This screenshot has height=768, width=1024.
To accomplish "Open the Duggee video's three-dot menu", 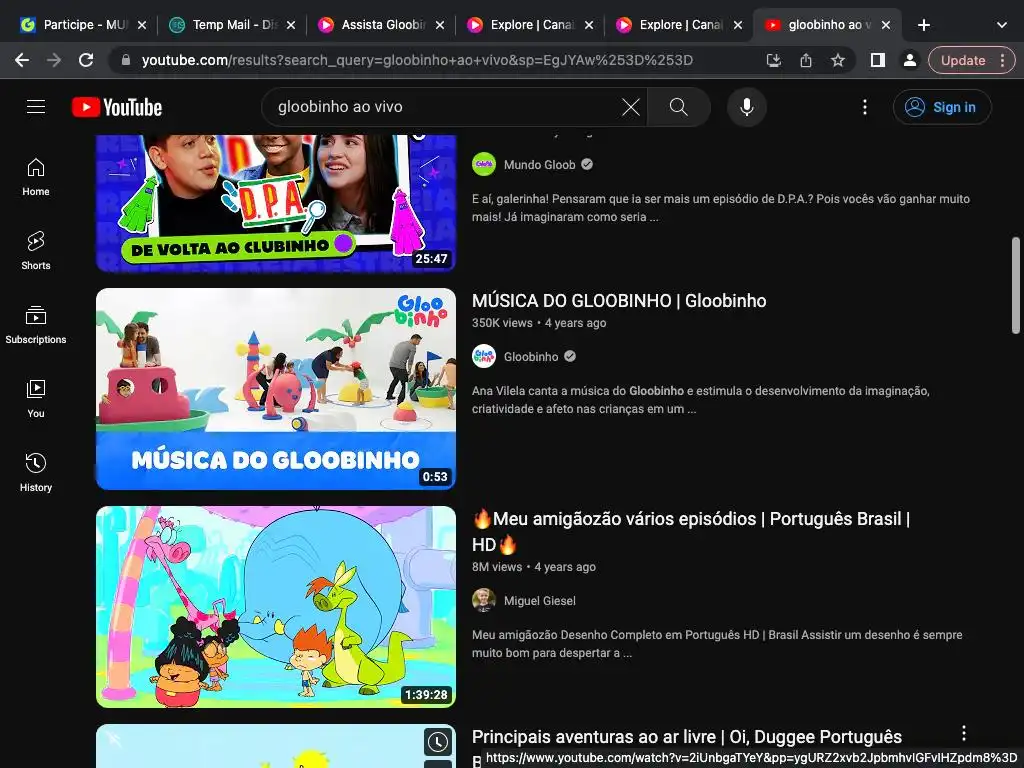I will 963,733.
